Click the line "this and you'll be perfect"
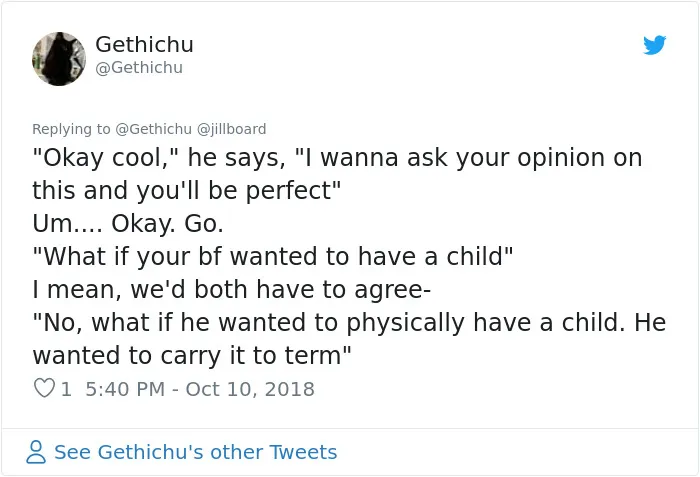The width and height of the screenshot is (700, 477). tap(187, 191)
